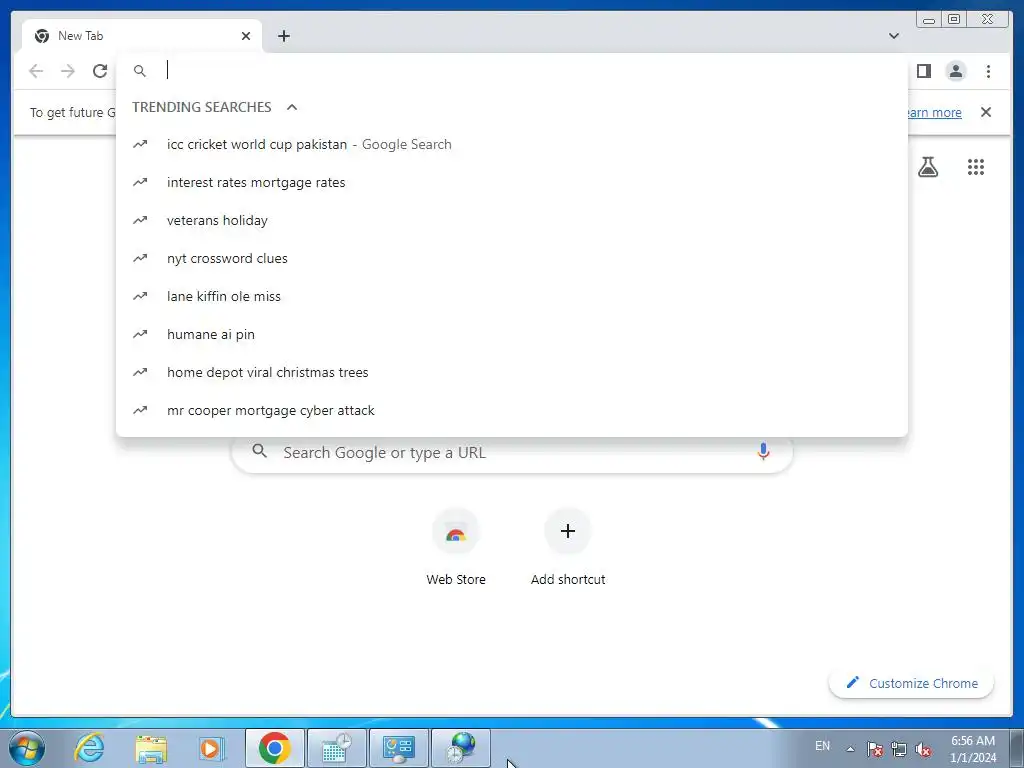
Task: Open the network tray icon
Action: point(899,749)
